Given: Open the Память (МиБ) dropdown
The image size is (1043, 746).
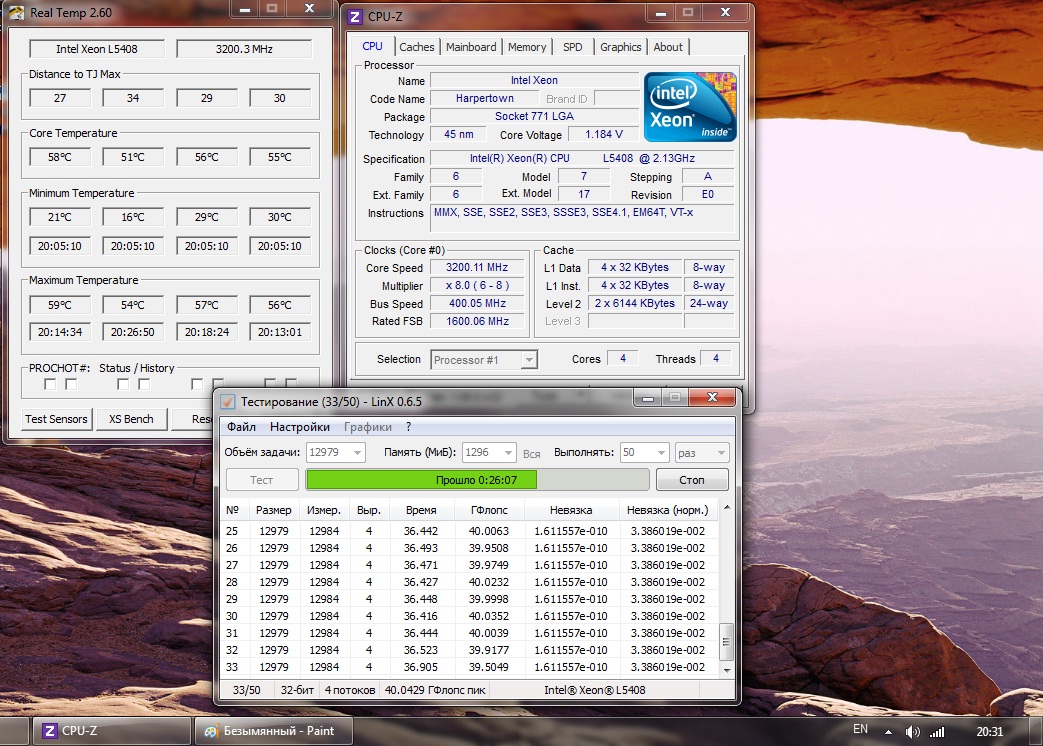Looking at the screenshot, I should [x=489, y=453].
